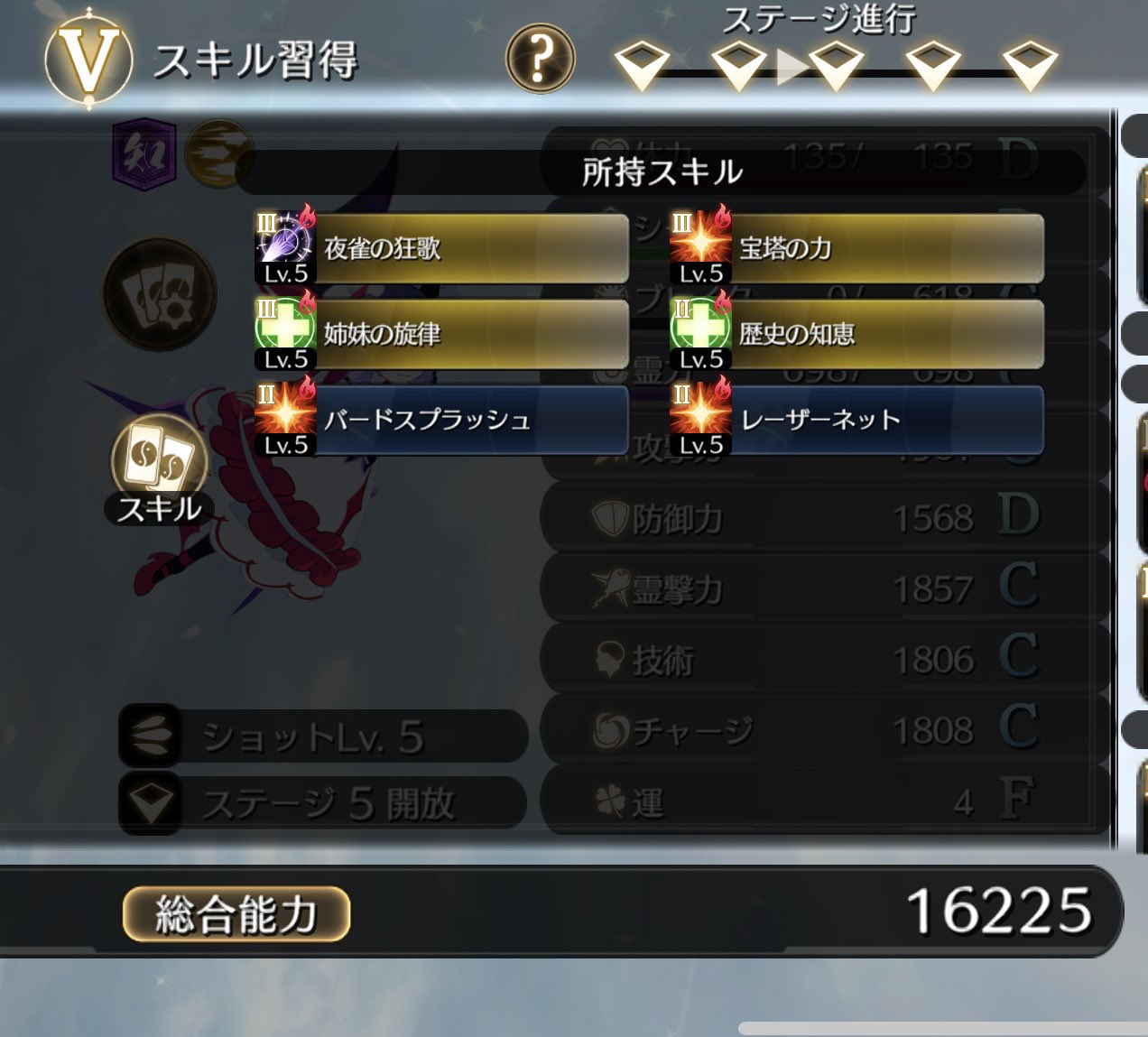Screen dimensions: 1148x1037
Task: Select the バードスプラッシュ skill entry
Action: (x=442, y=420)
